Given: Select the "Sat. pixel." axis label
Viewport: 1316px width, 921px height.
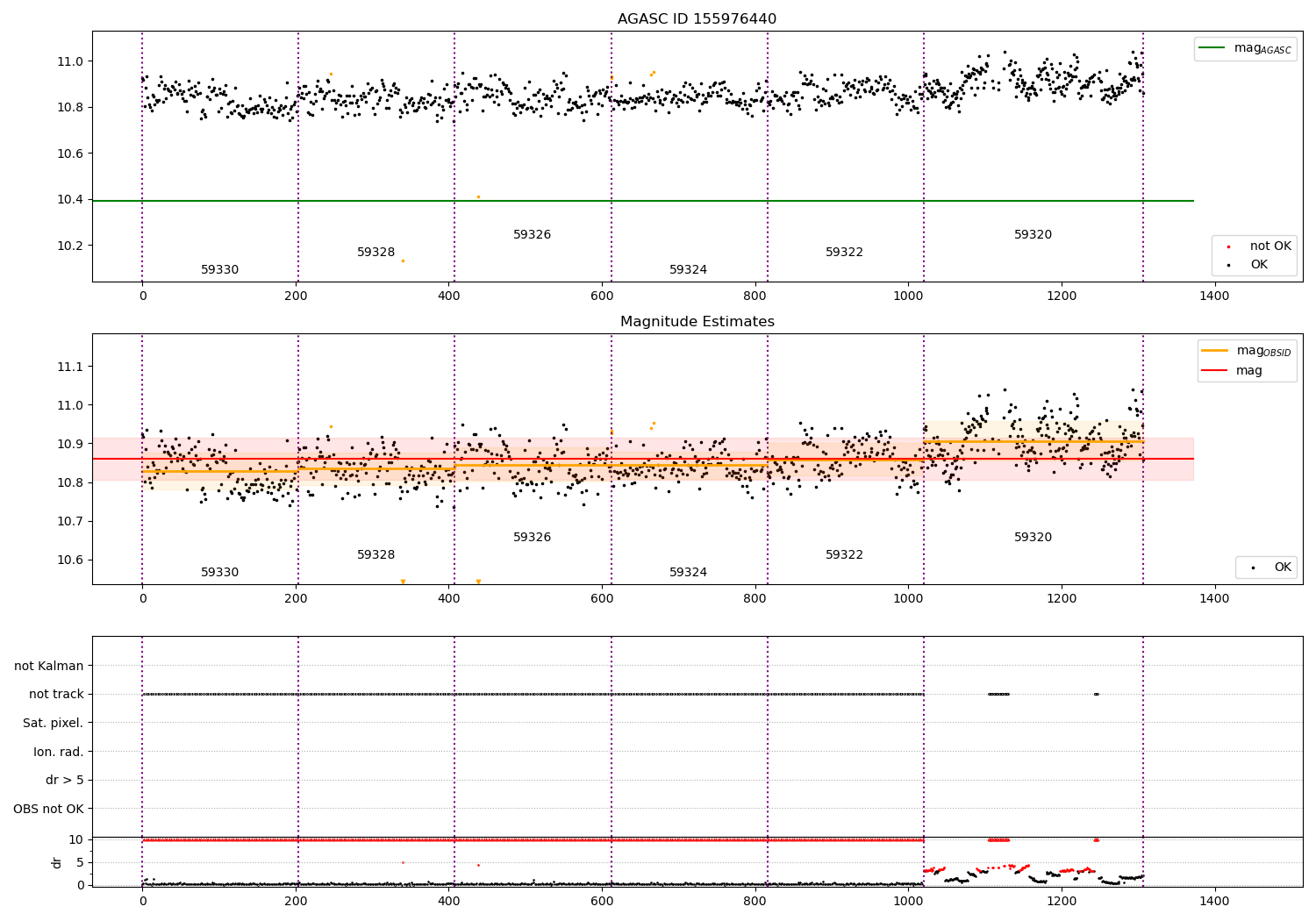Looking at the screenshot, I should (53, 723).
